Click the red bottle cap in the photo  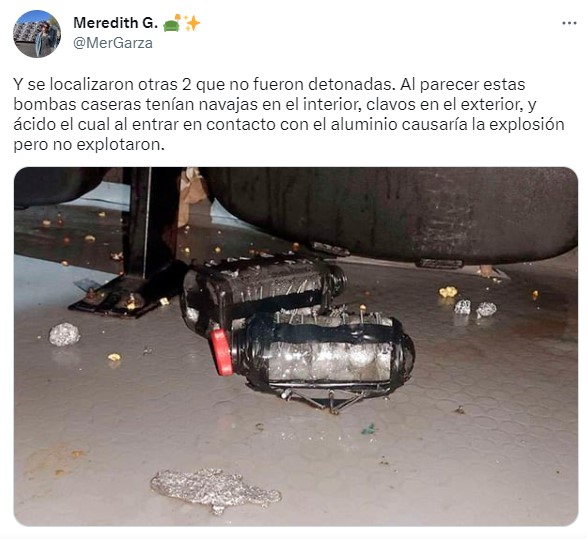point(221,351)
